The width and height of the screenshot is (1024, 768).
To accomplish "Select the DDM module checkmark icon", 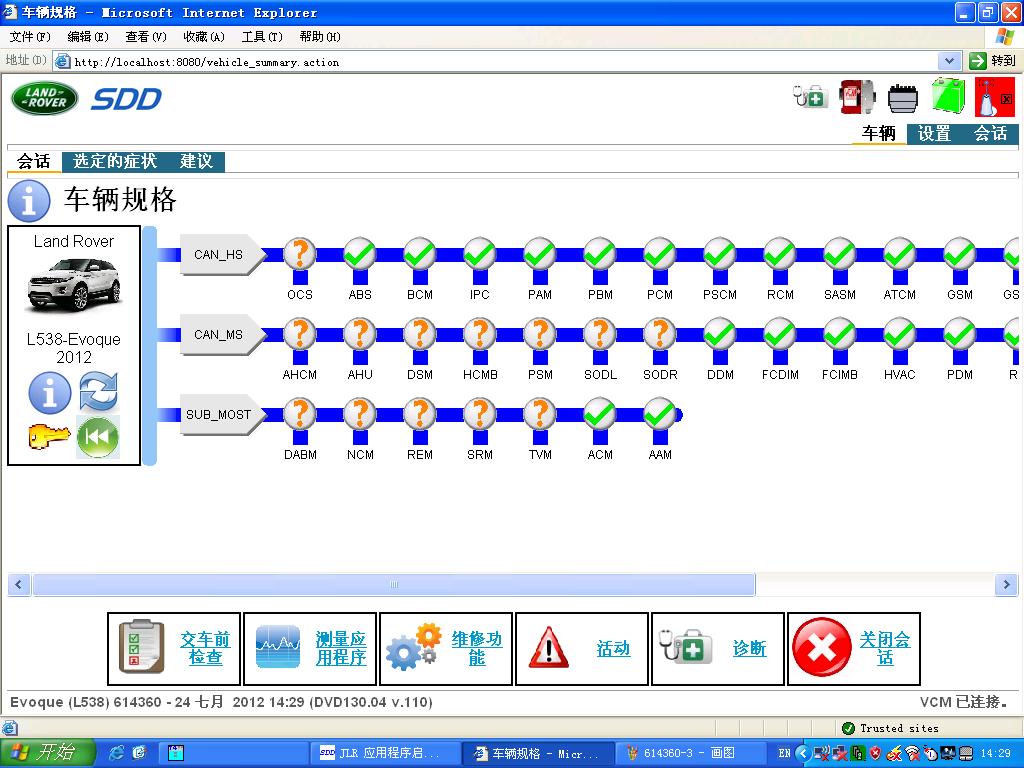I will (x=720, y=334).
